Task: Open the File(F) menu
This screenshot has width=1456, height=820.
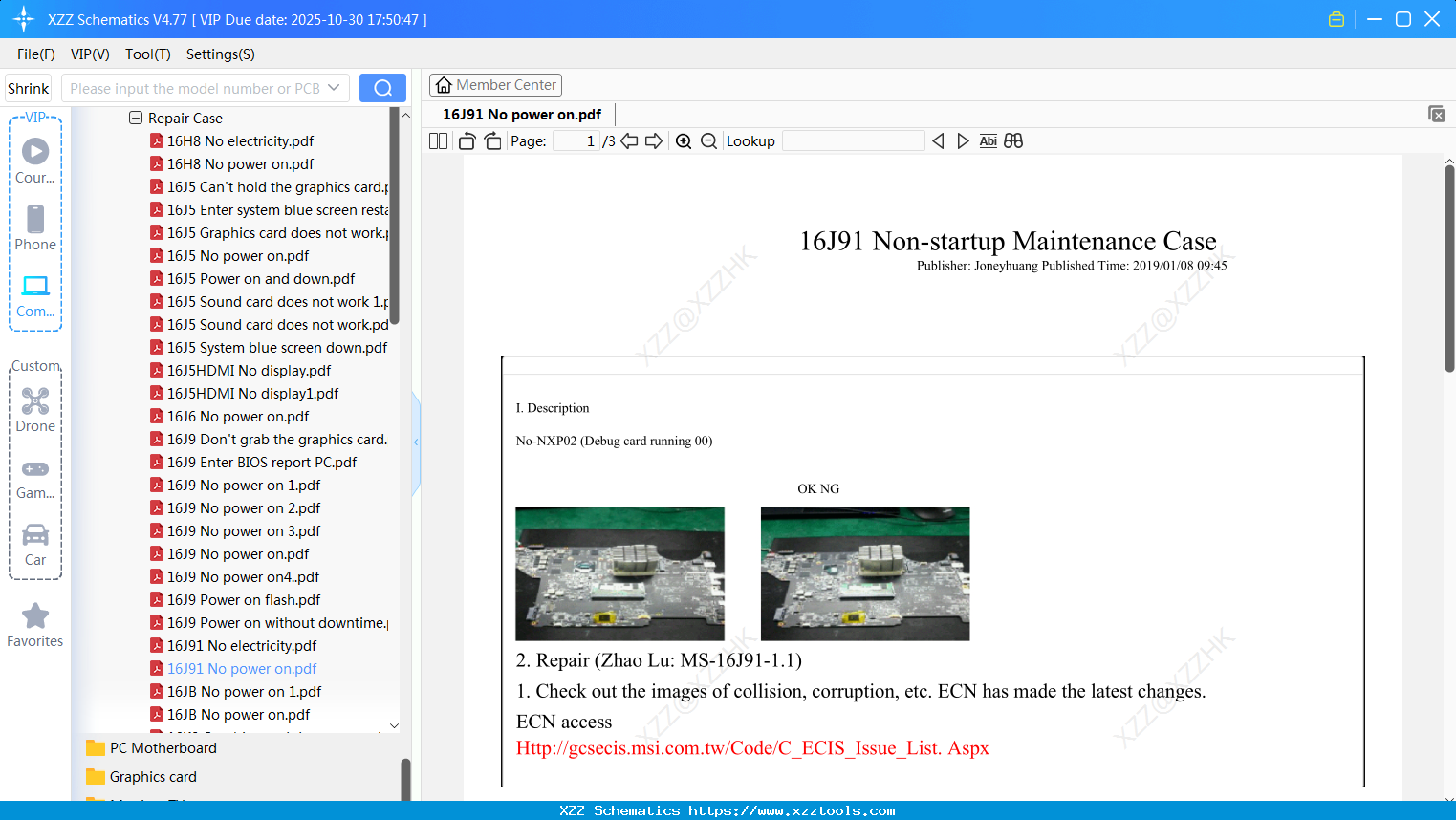Action: pyautogui.click(x=36, y=54)
